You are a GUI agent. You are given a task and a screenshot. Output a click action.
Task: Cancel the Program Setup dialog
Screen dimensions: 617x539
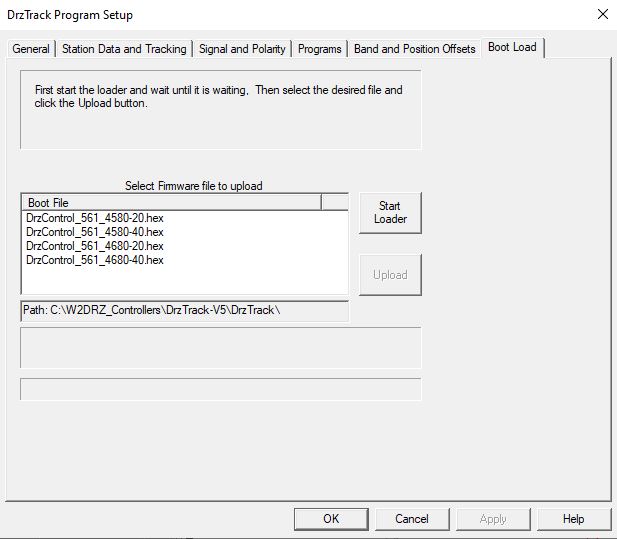tap(412, 519)
